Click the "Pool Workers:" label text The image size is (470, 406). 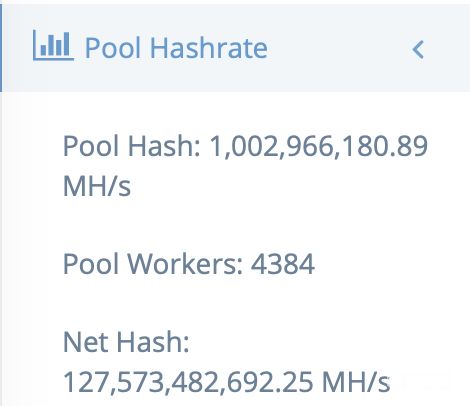(153, 263)
